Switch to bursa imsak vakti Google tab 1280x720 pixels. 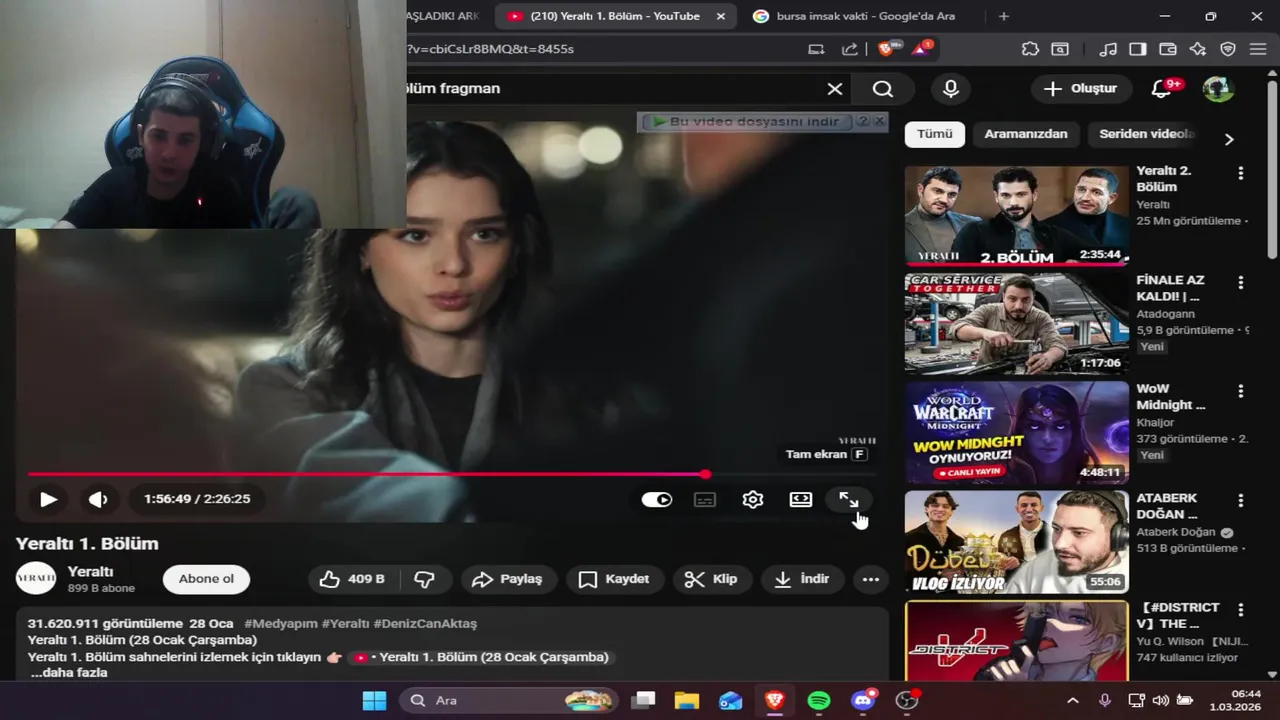pos(864,16)
